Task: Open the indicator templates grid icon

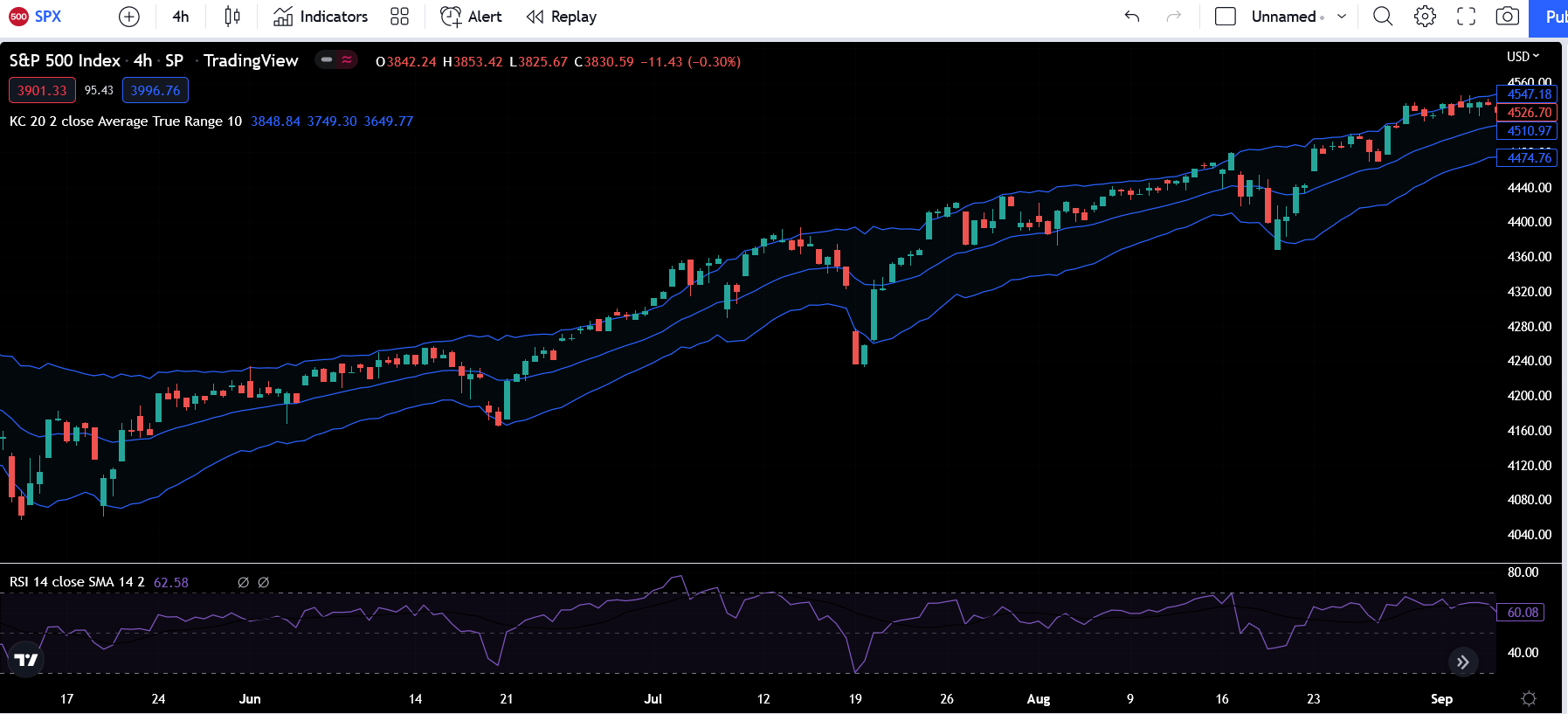Action: pos(399,17)
